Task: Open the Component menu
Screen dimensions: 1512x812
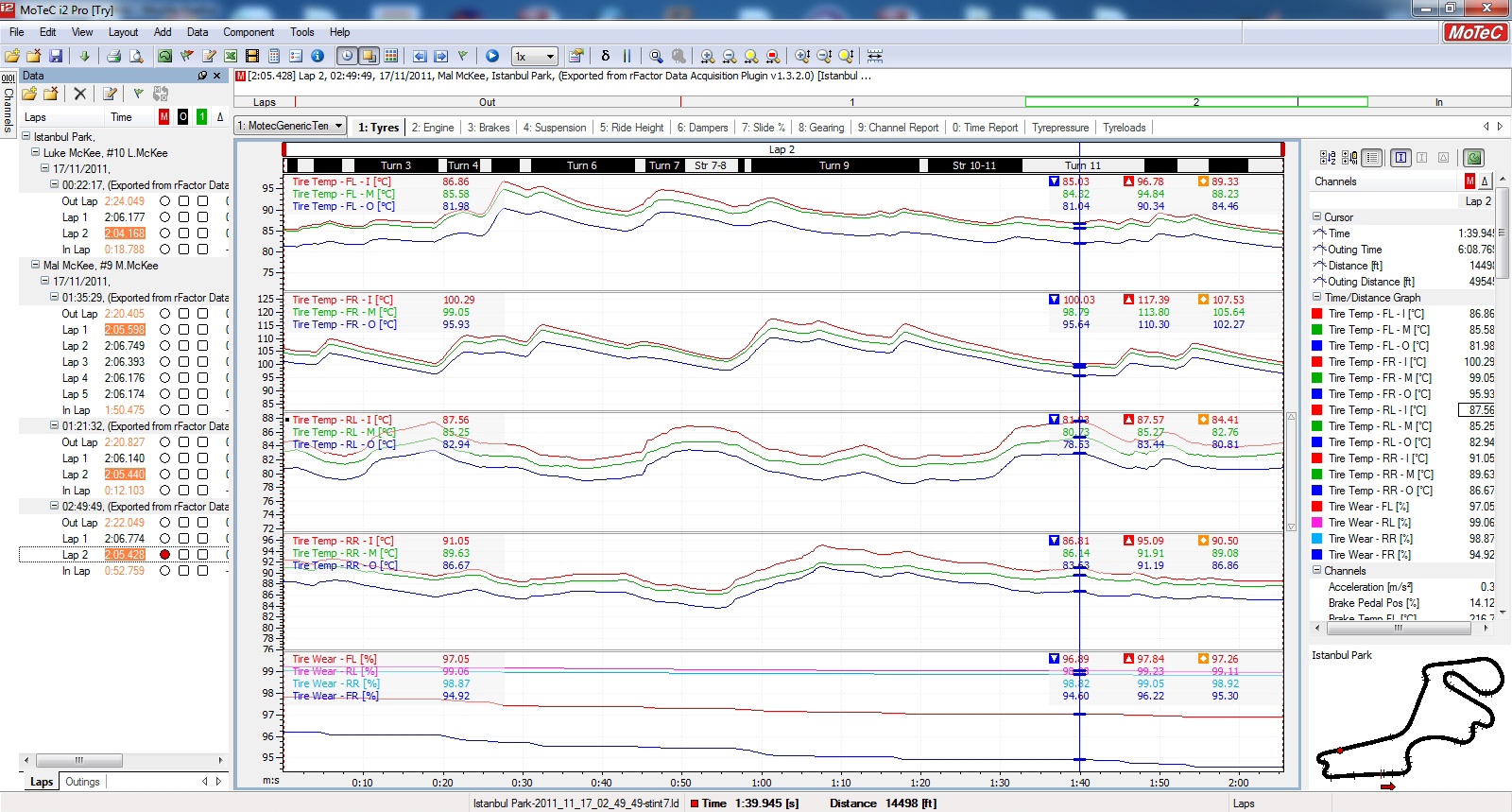Action: pyautogui.click(x=249, y=31)
